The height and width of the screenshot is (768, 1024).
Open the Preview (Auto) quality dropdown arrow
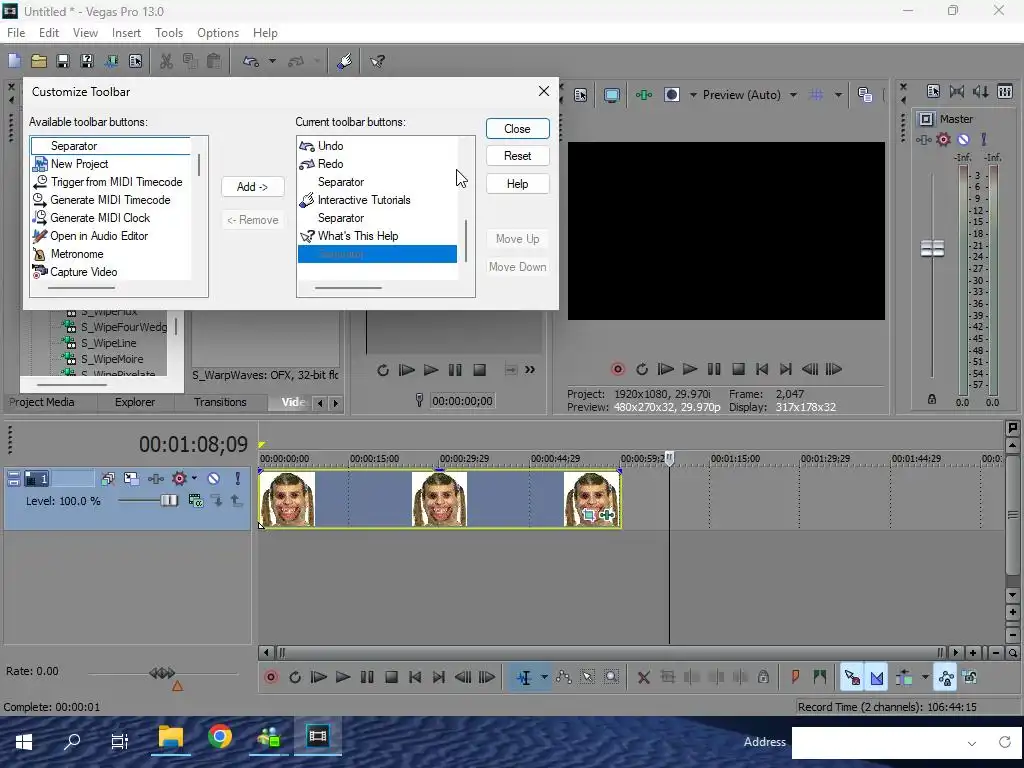[x=793, y=95]
